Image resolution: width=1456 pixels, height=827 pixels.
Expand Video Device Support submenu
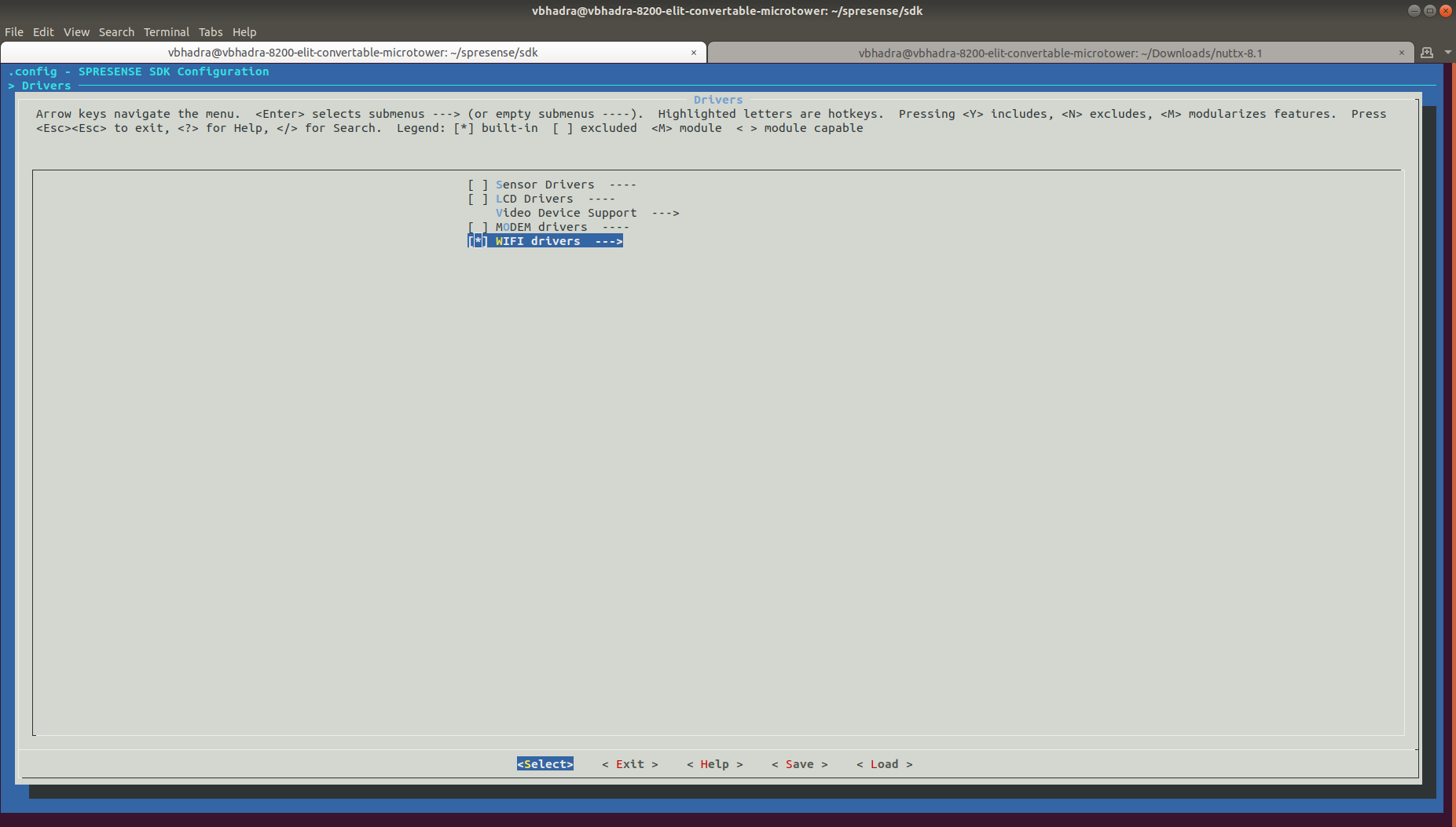pyautogui.click(x=587, y=213)
